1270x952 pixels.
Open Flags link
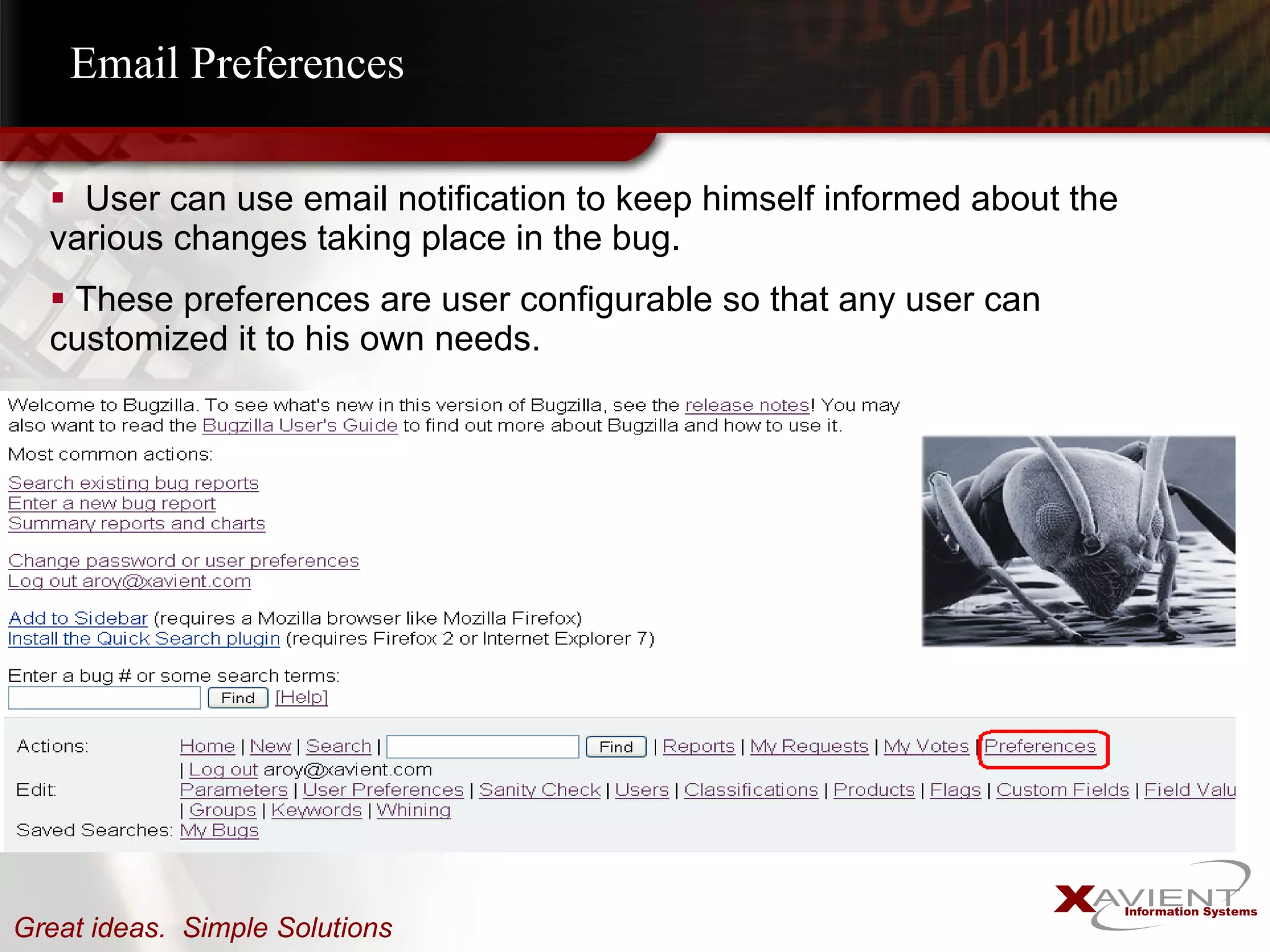tap(956, 790)
